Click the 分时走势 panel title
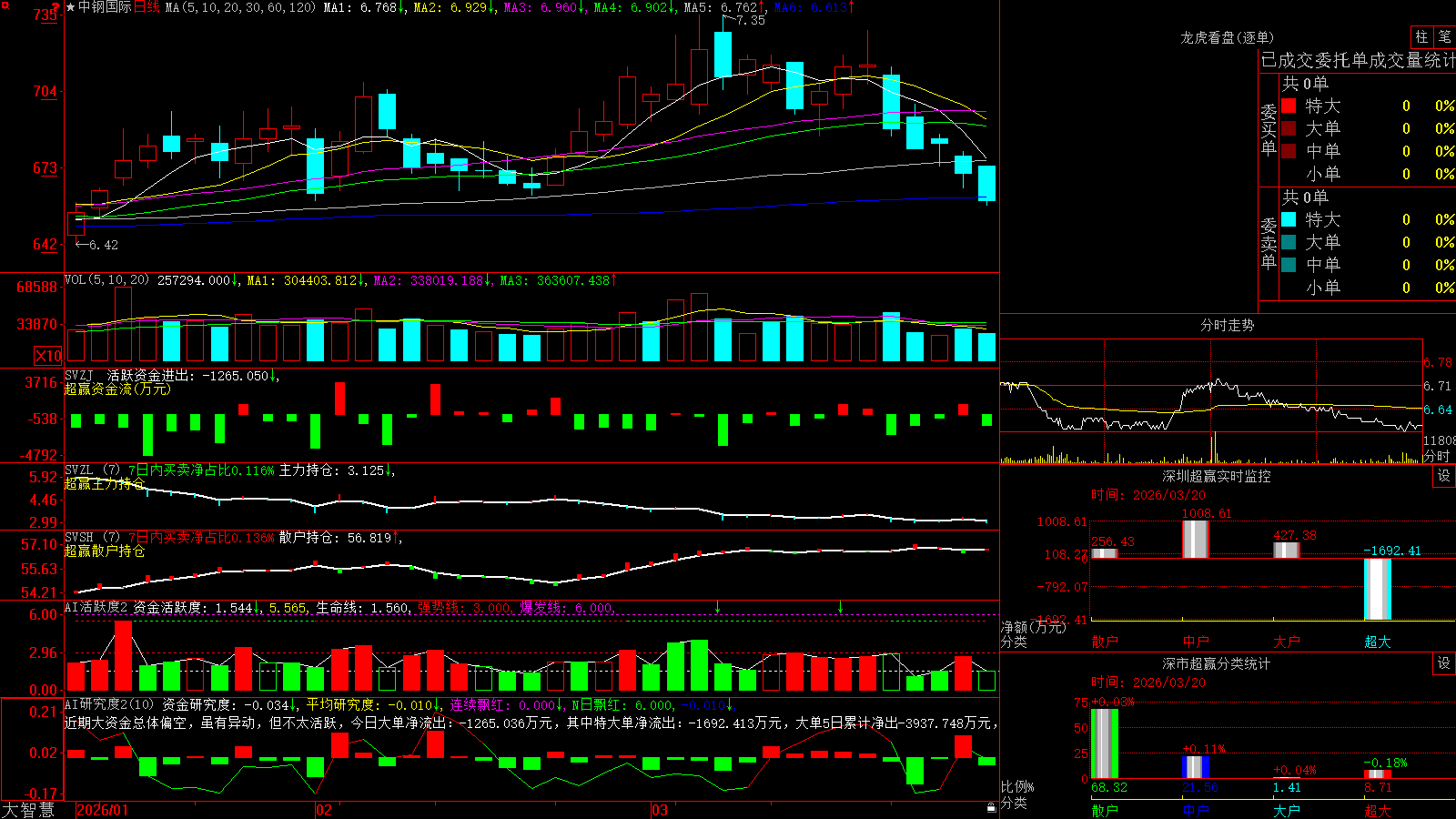The height and width of the screenshot is (819, 1456). click(1227, 325)
